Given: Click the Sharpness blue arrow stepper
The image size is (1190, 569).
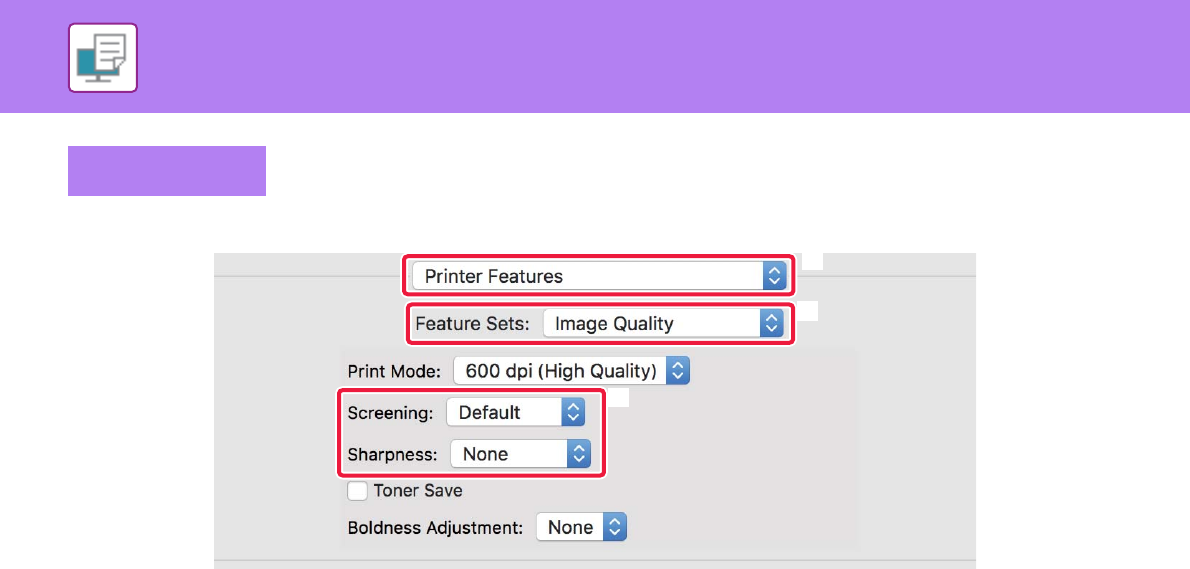Looking at the screenshot, I should point(579,454).
